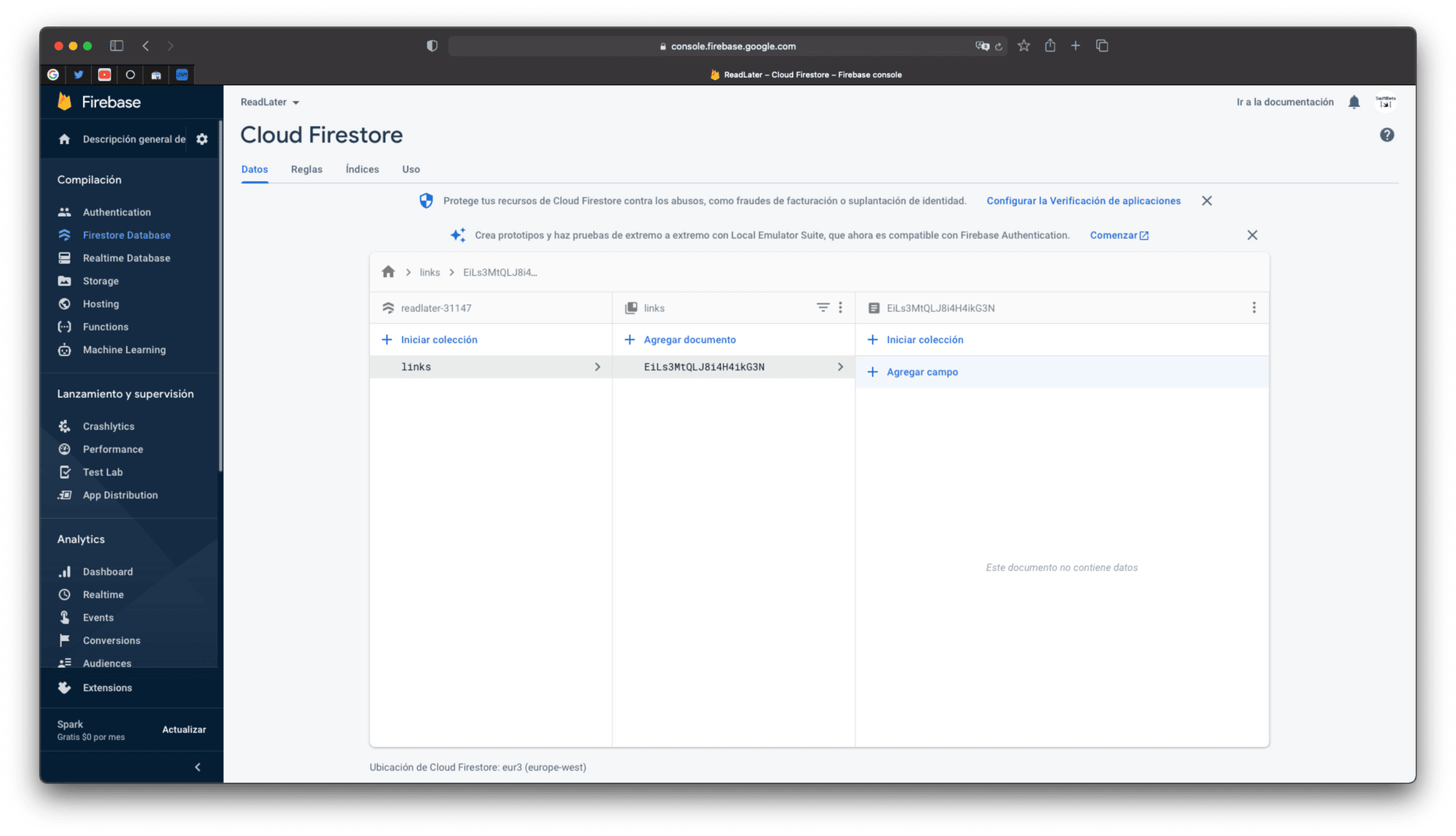Go to home icon in breadcrumb
Image resolution: width=1456 pixels, height=836 pixels.
[388, 272]
